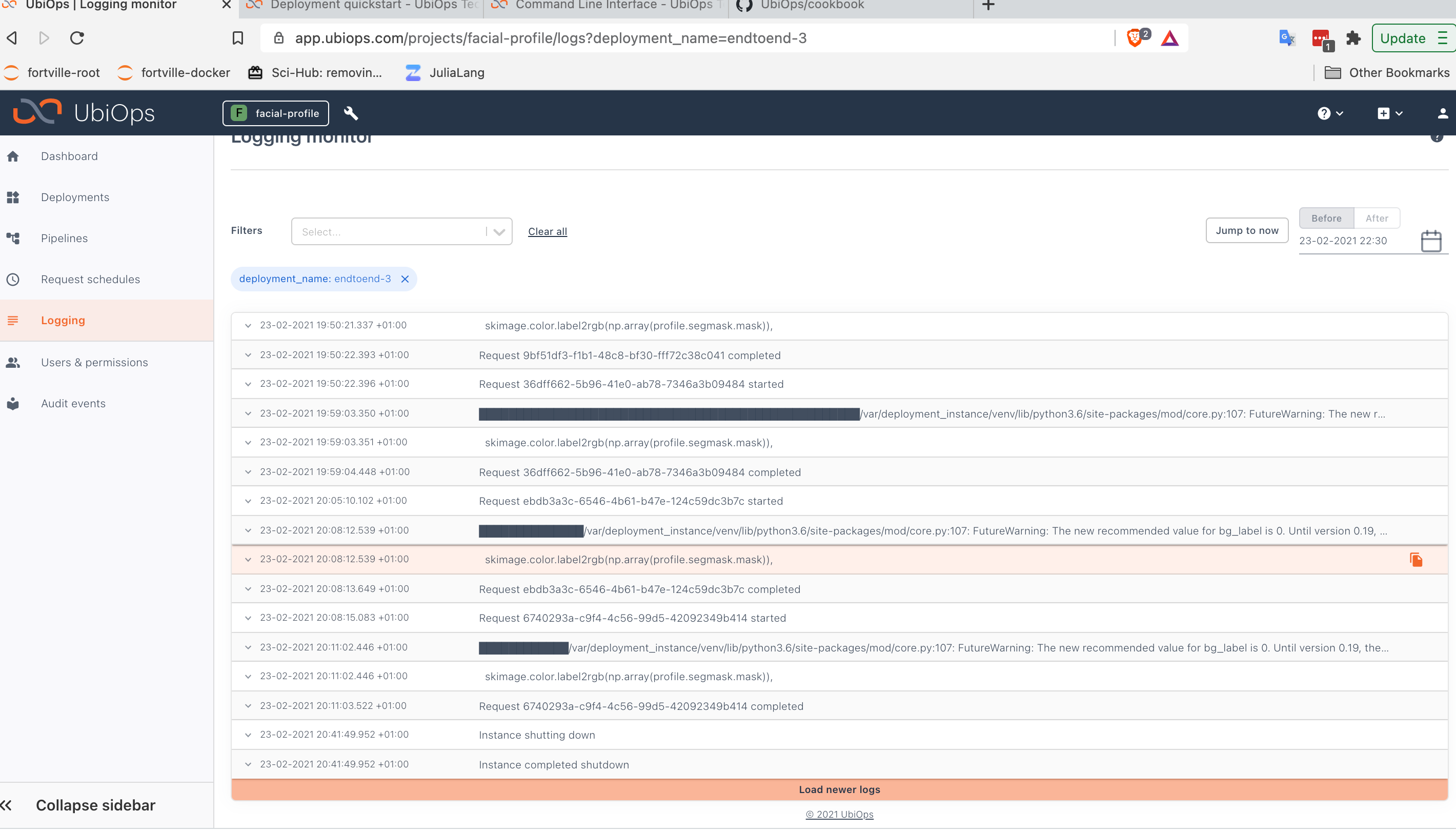Click the wrench project settings icon
Screen dimensions: 1456x831
click(x=351, y=113)
